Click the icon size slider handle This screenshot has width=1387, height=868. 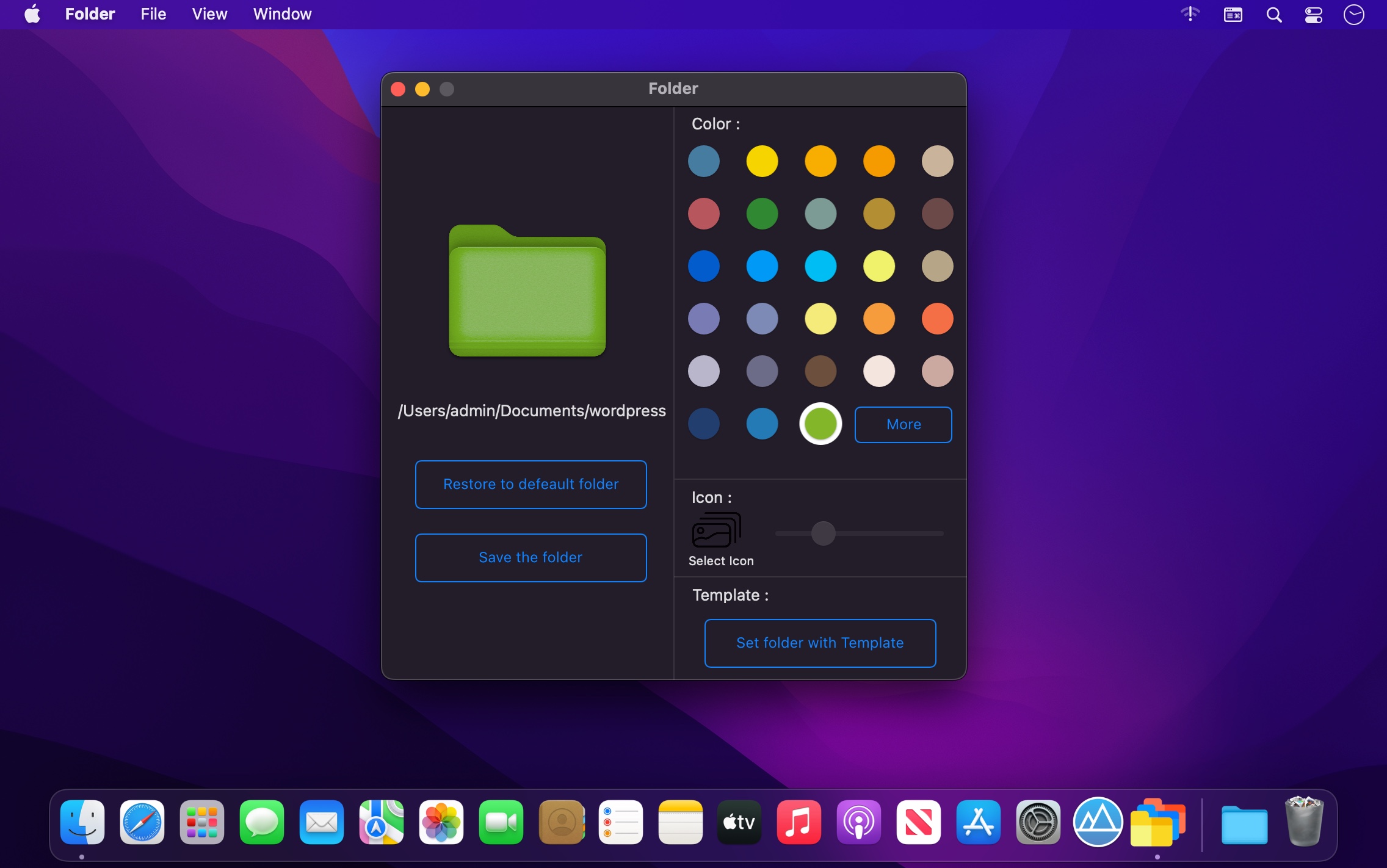click(822, 533)
